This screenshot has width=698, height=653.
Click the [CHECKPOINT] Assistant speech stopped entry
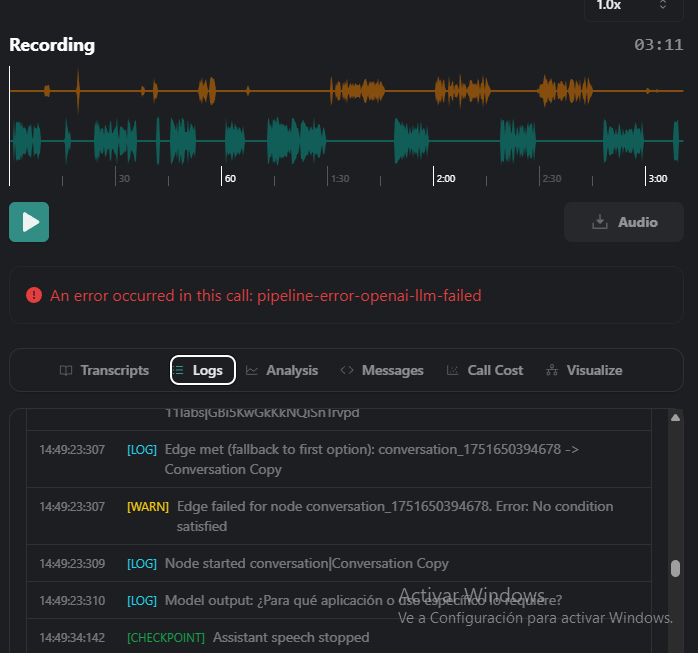(339, 637)
